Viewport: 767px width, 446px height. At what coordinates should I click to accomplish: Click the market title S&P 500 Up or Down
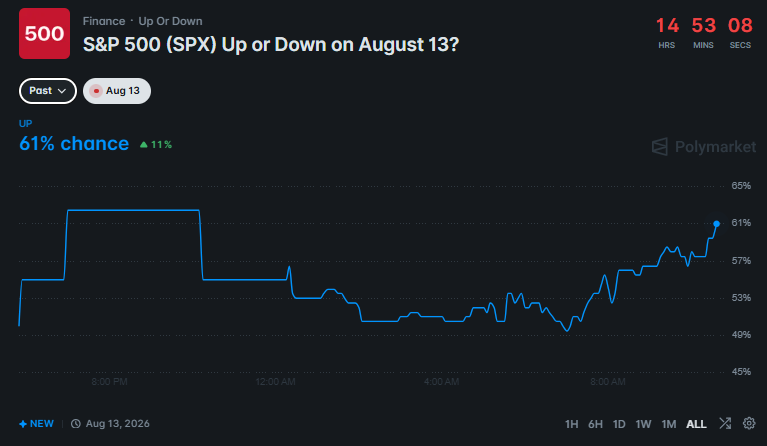coord(271,45)
